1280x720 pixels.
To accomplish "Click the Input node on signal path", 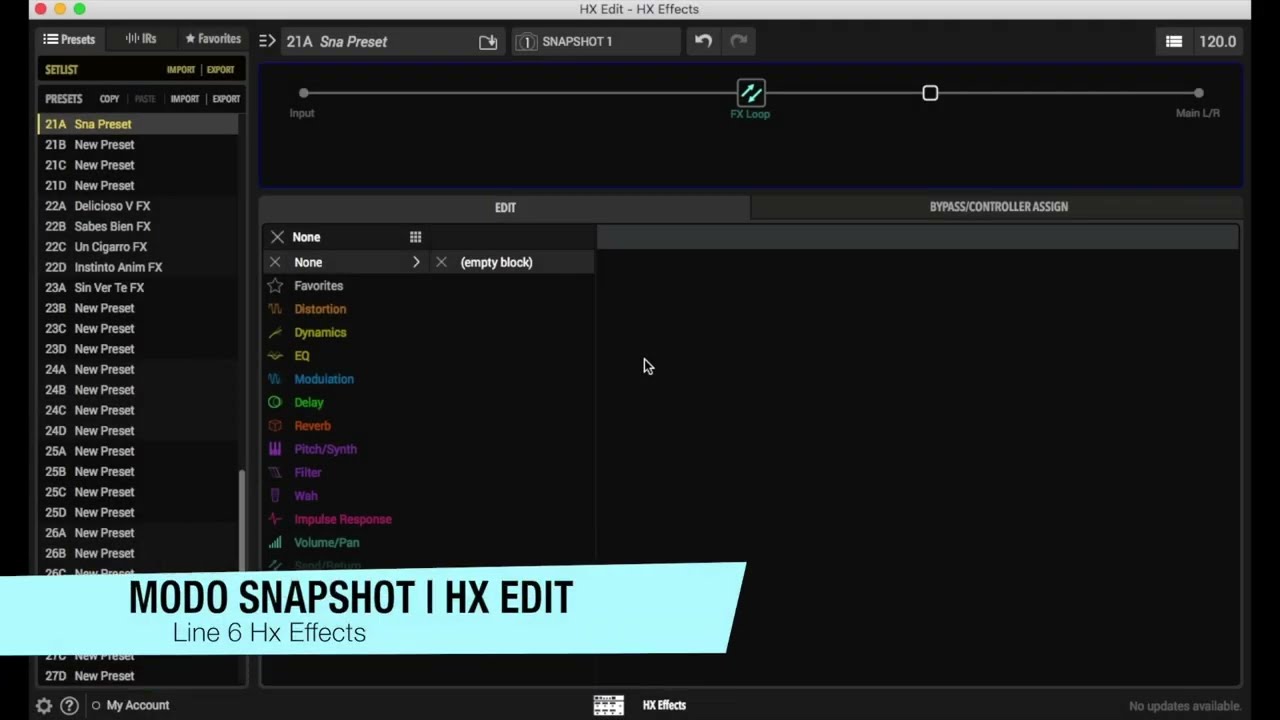I will point(304,93).
